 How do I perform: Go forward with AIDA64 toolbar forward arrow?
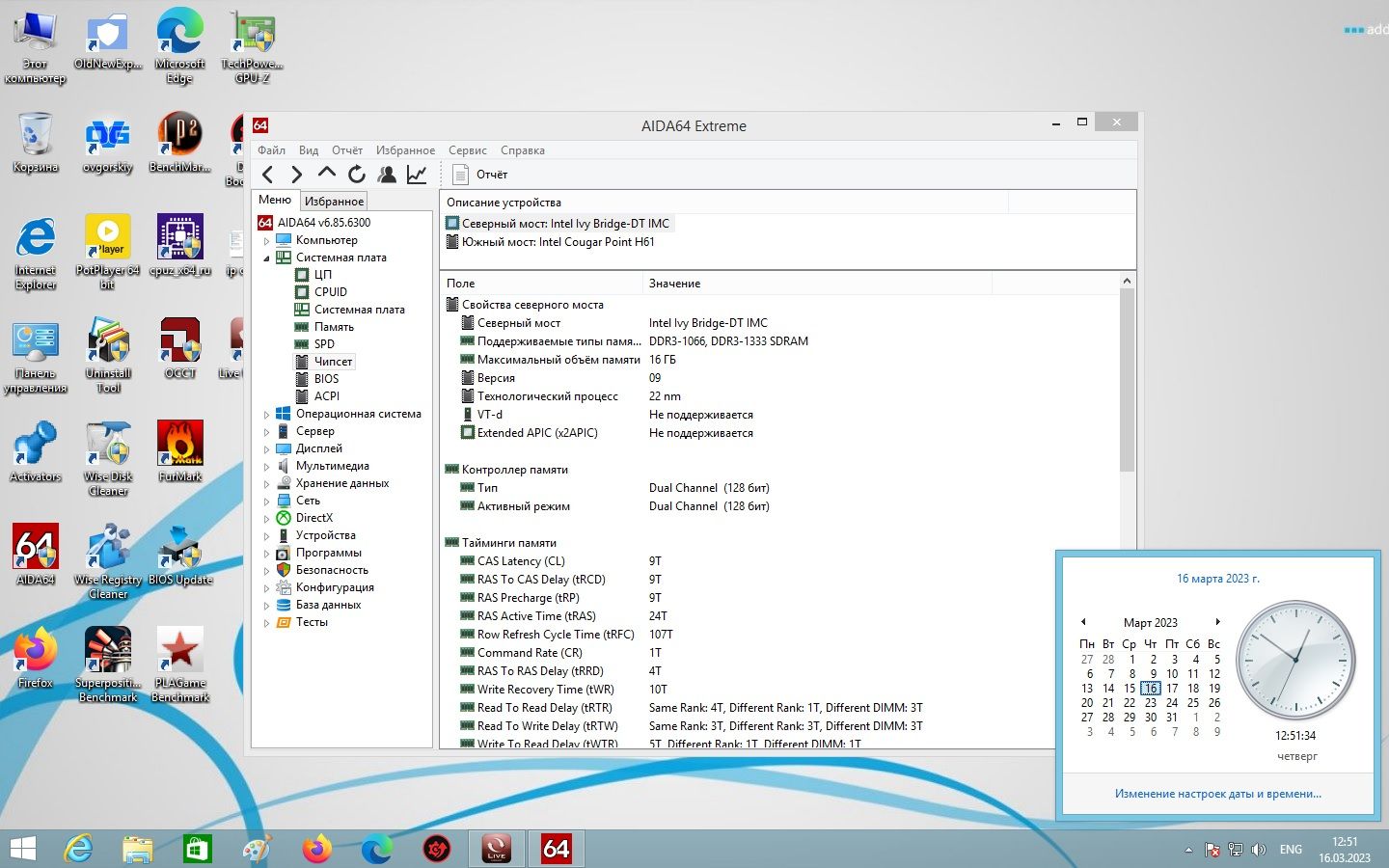coord(297,175)
